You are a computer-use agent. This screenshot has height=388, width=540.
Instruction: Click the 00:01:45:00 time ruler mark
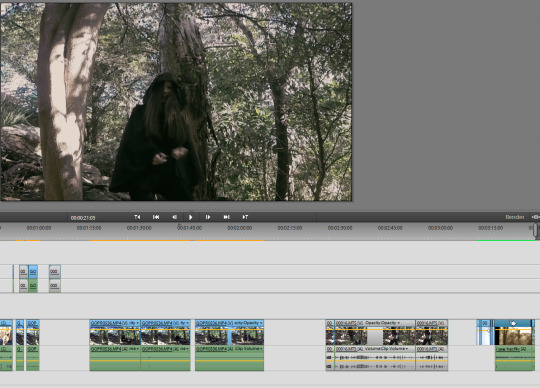point(189,228)
